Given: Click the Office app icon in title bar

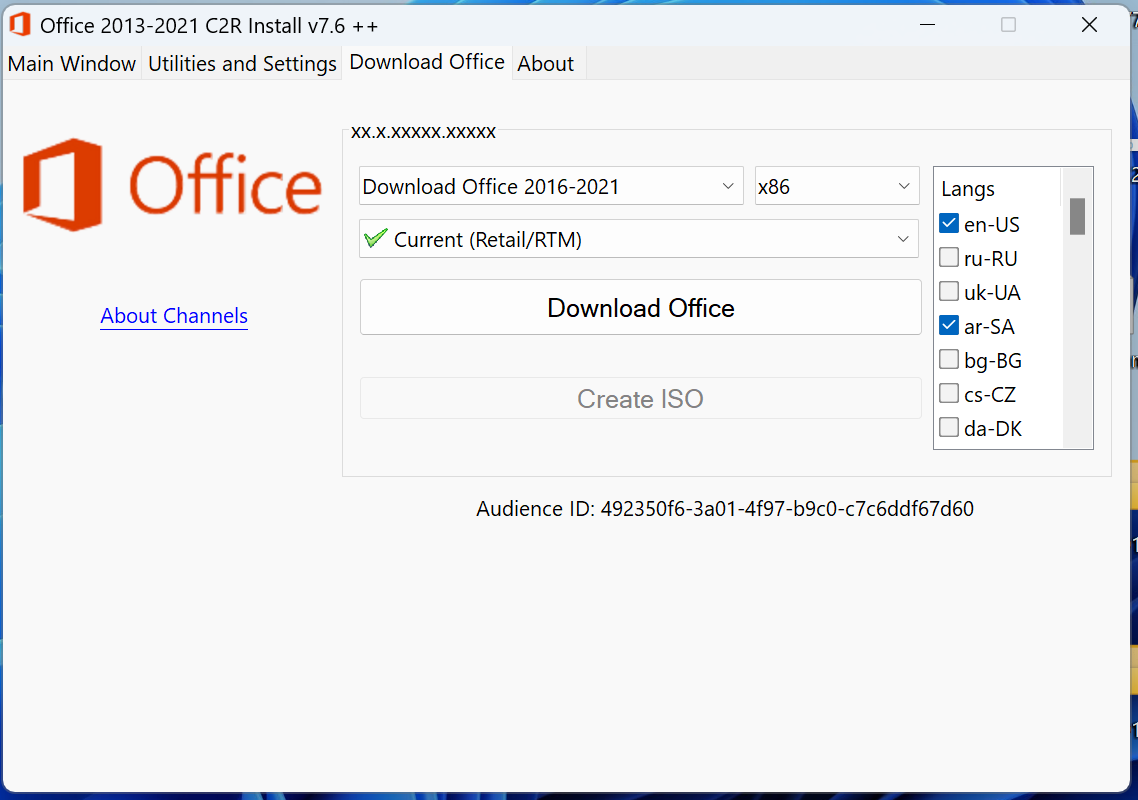Looking at the screenshot, I should click(20, 25).
